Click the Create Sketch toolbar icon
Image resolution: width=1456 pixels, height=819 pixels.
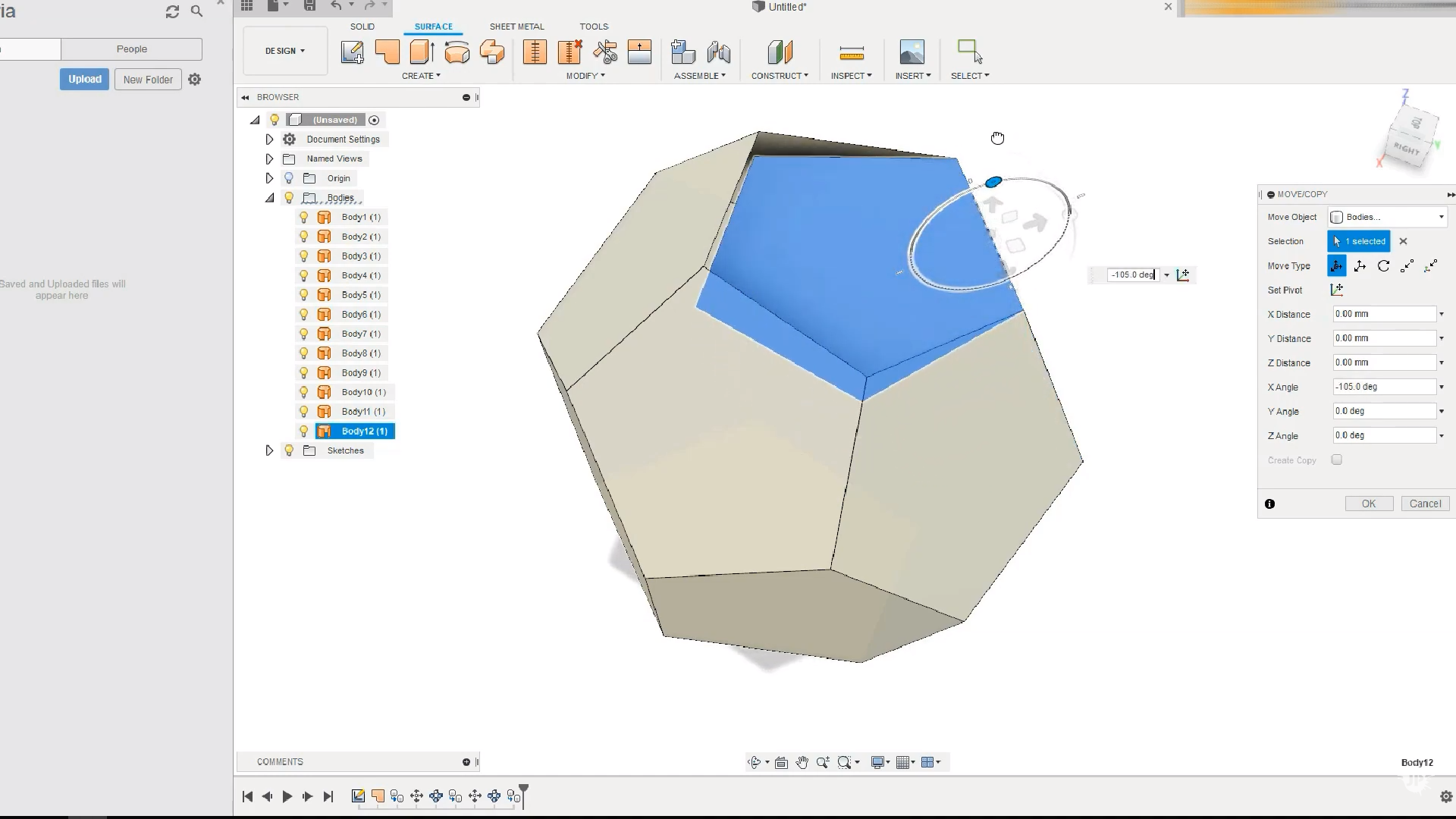pos(353,52)
